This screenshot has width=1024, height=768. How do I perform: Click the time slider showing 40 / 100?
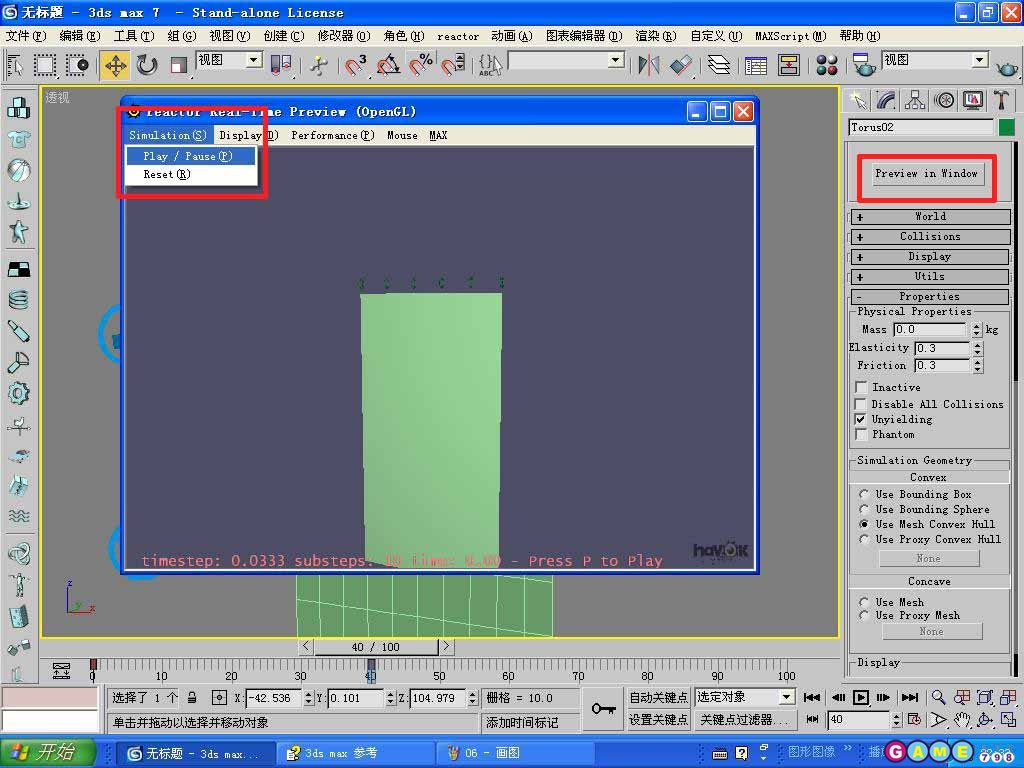pos(376,647)
